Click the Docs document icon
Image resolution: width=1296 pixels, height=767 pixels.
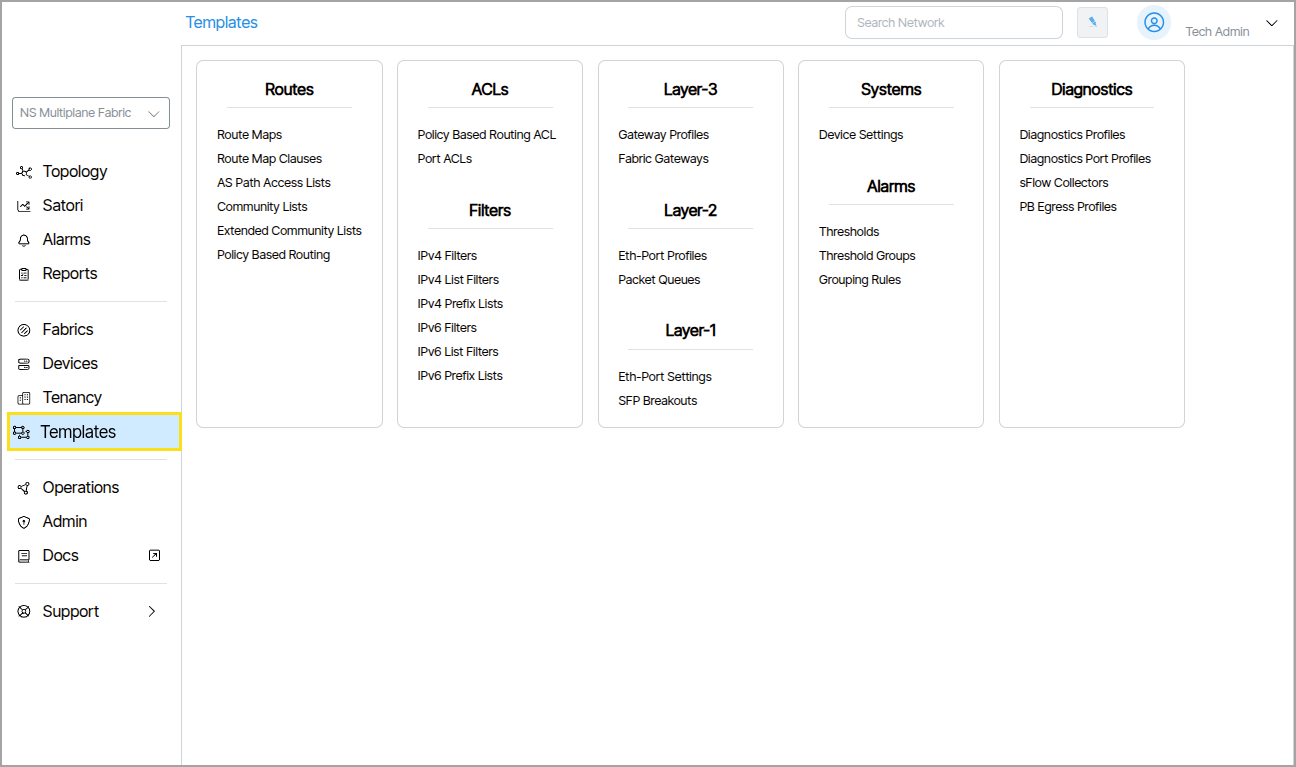24,556
